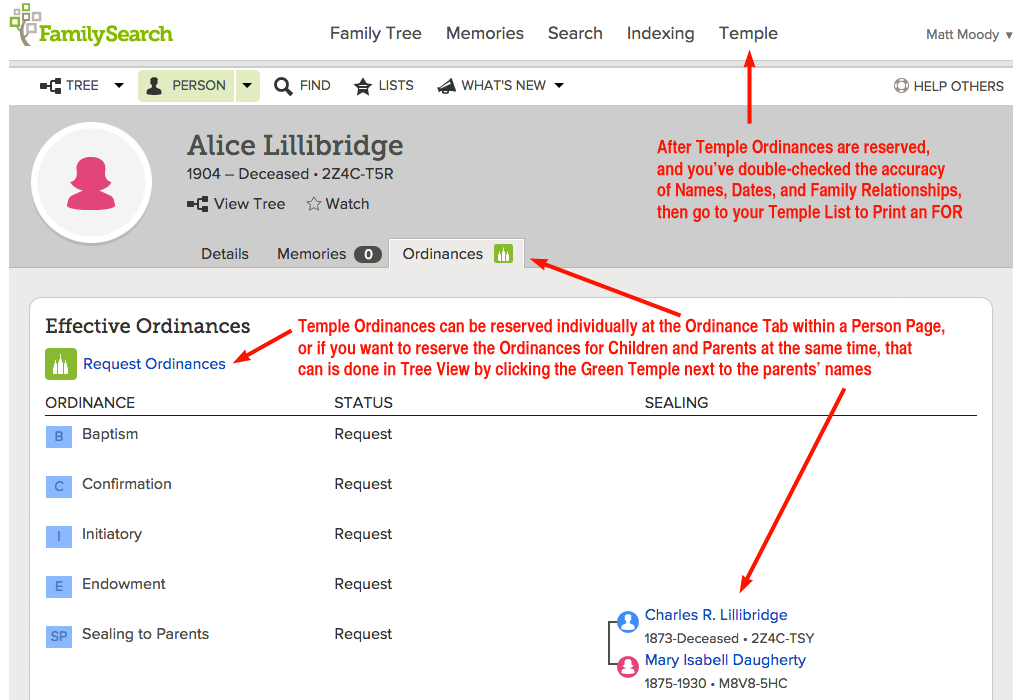The height and width of the screenshot is (700, 1023).
Task: Click the Help Others lifesaver icon
Action: 901,85
